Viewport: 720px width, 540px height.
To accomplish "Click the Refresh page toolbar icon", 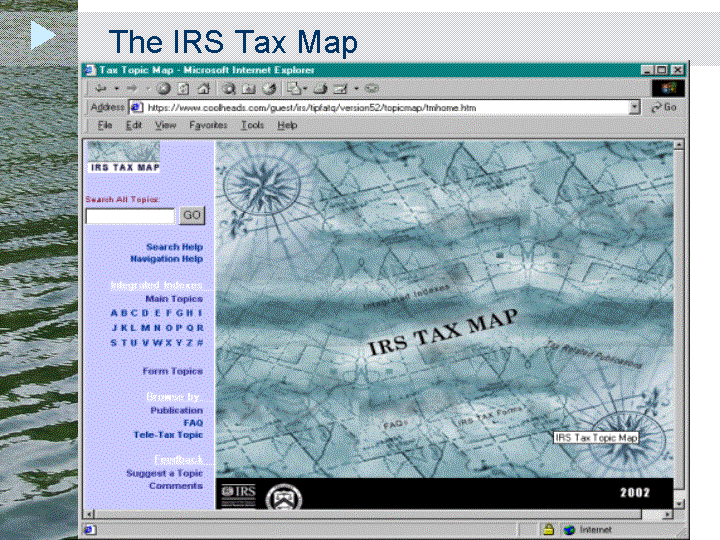I will tap(183, 88).
